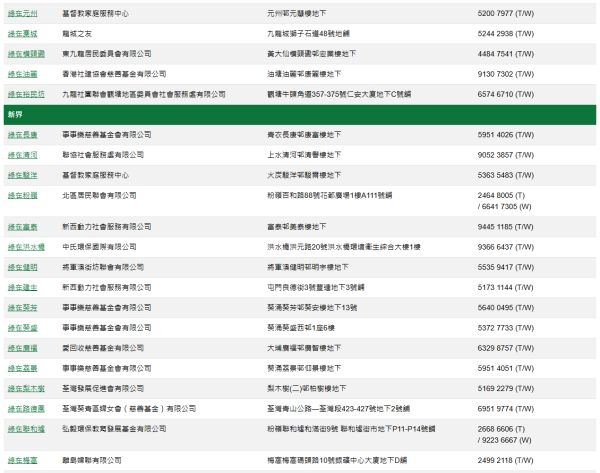Image resolution: width=600 pixels, height=473 pixels.
Task: Select address with 423-427號地下2號舖
Action: [x=338, y=409]
